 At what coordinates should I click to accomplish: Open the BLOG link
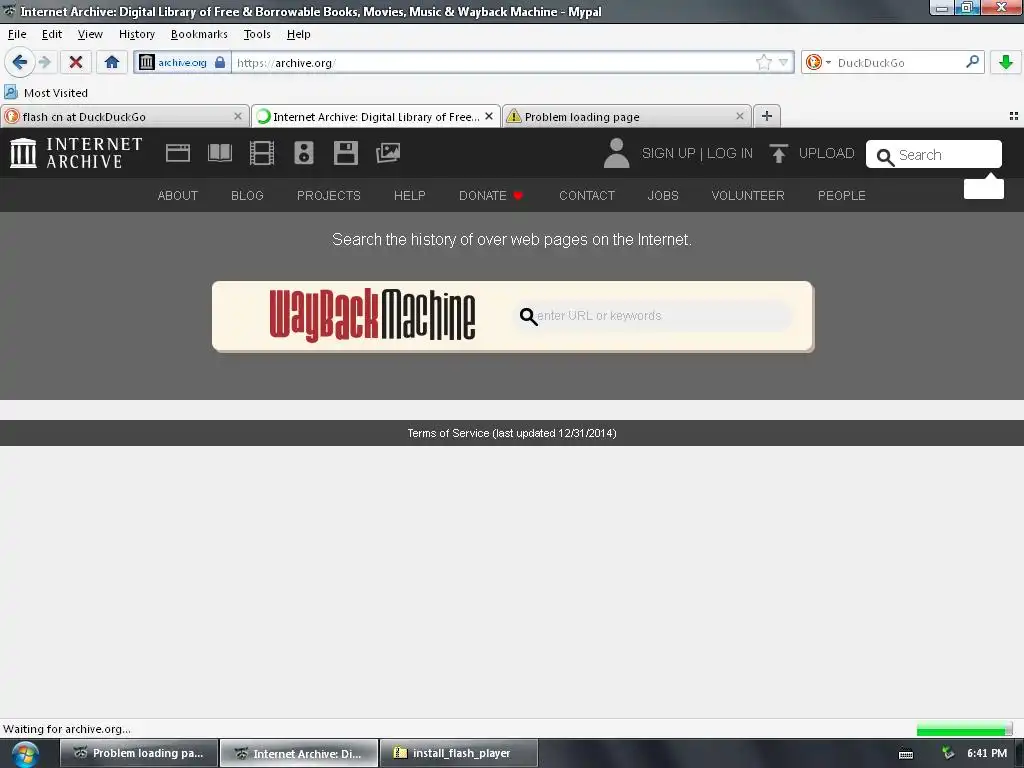(x=247, y=195)
